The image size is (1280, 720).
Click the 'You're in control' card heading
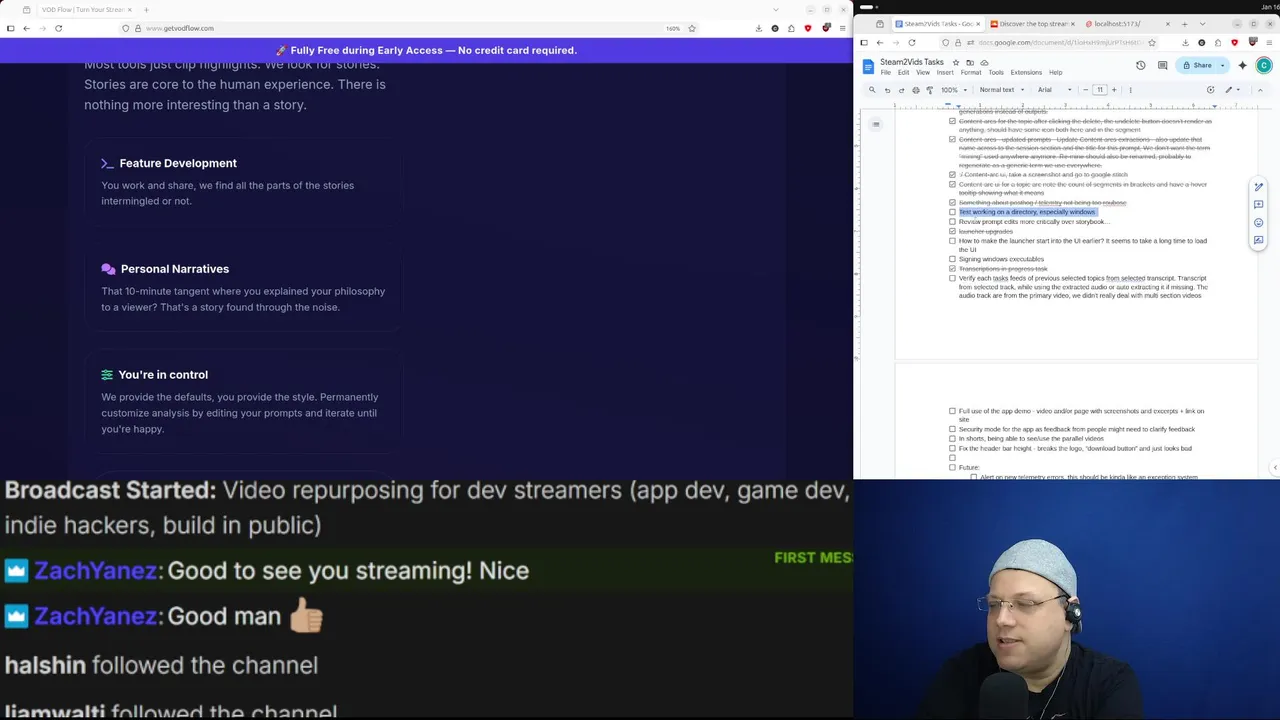point(163,375)
